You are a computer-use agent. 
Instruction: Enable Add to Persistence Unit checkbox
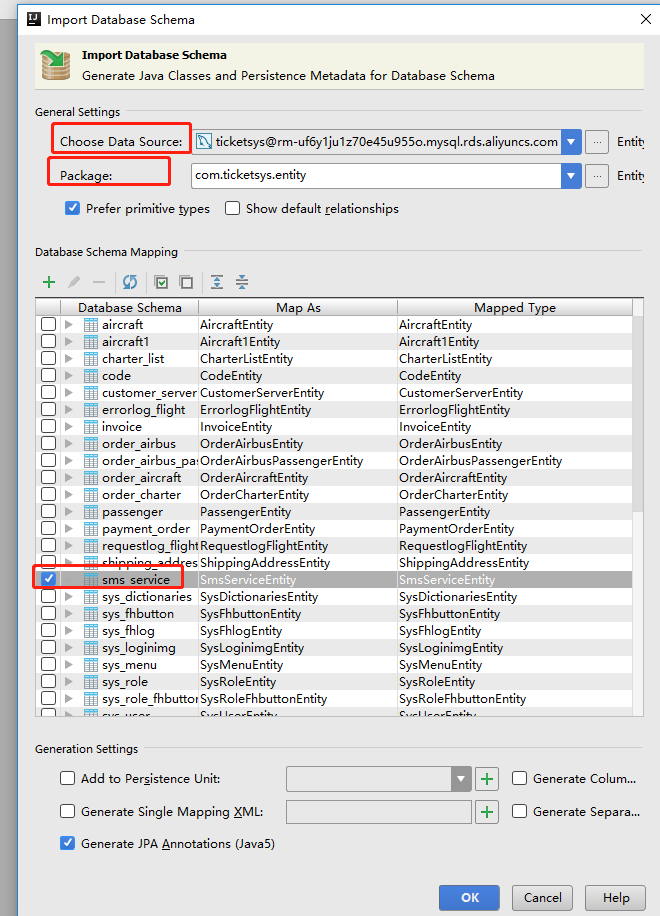pos(68,778)
